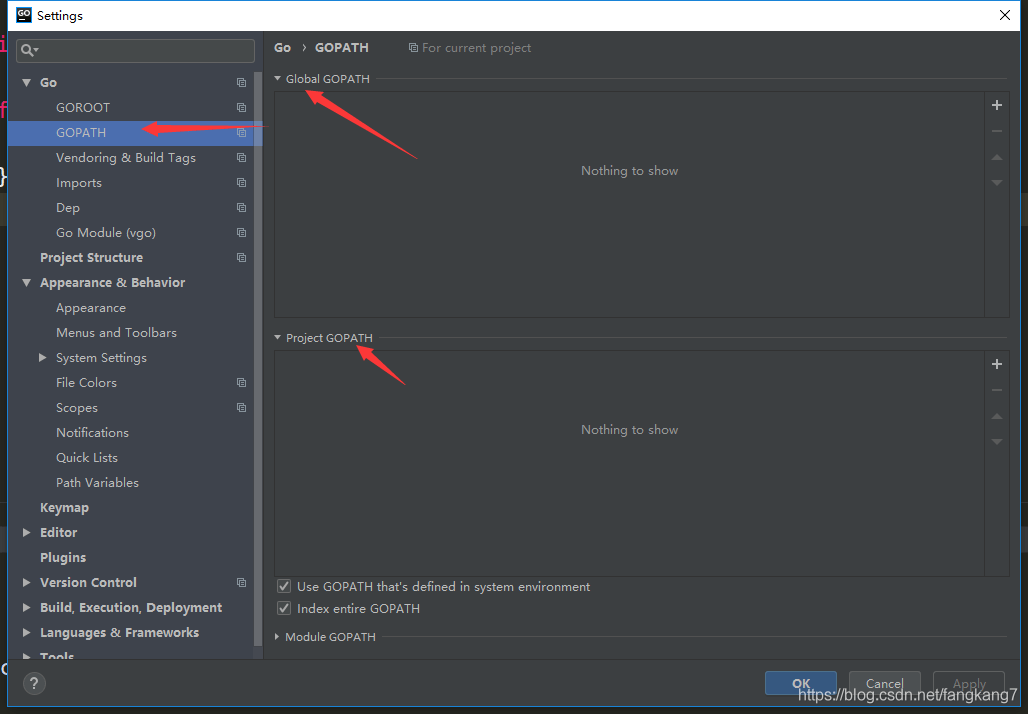Expand System Settings node
This screenshot has height=714, width=1028.
pyautogui.click(x=43, y=357)
